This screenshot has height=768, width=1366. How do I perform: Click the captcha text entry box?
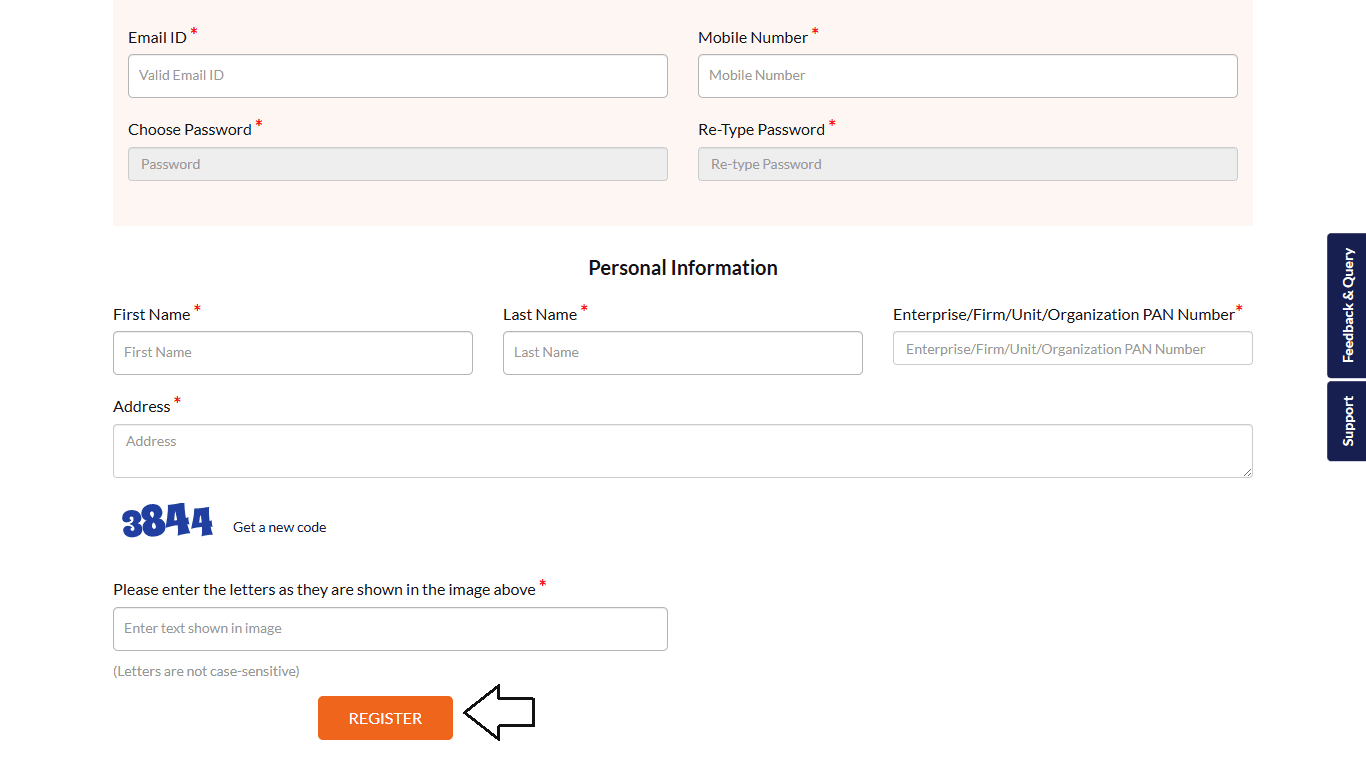(390, 628)
